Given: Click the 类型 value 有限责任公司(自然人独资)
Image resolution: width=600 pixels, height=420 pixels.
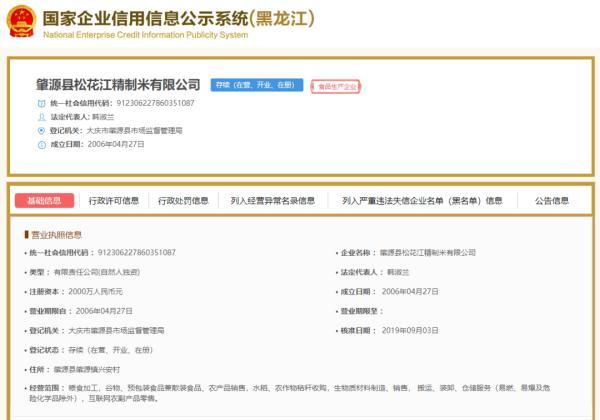Looking at the screenshot, I should point(97,272).
